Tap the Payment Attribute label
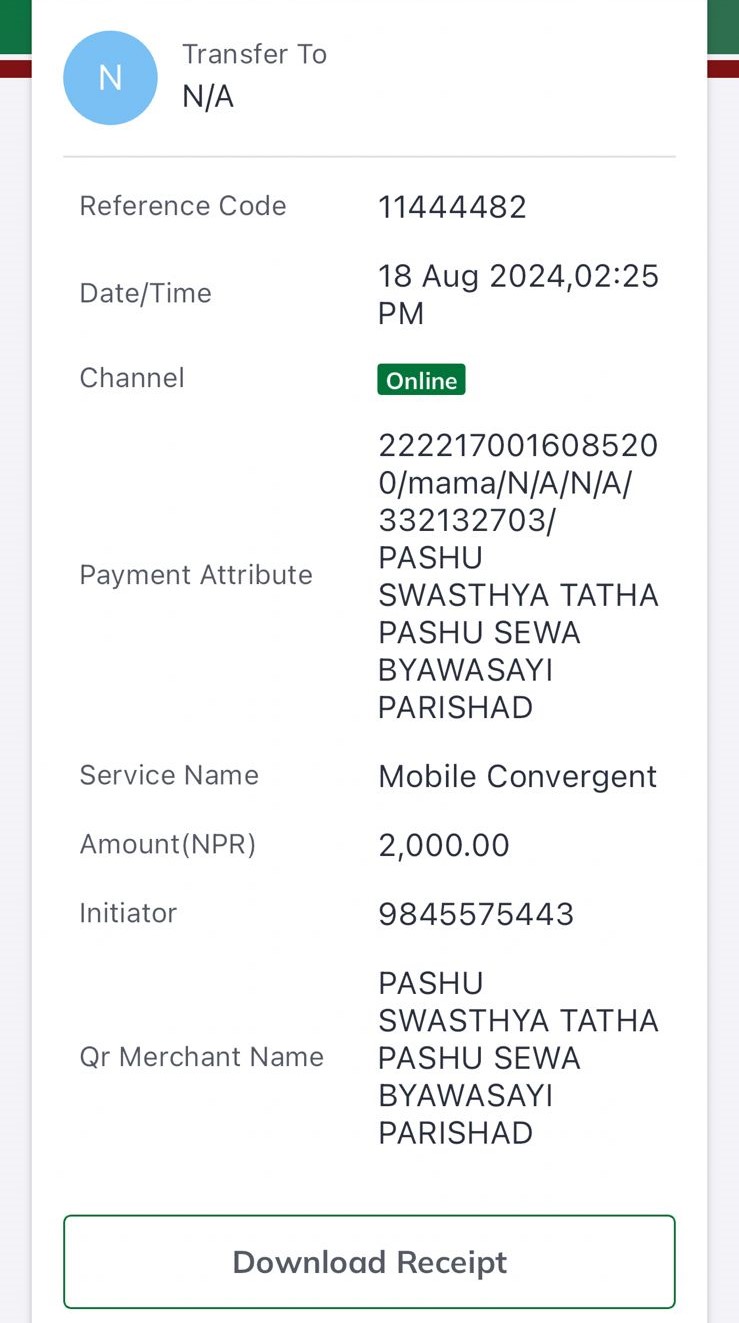Screen dimensions: 739x1323 (x=196, y=575)
